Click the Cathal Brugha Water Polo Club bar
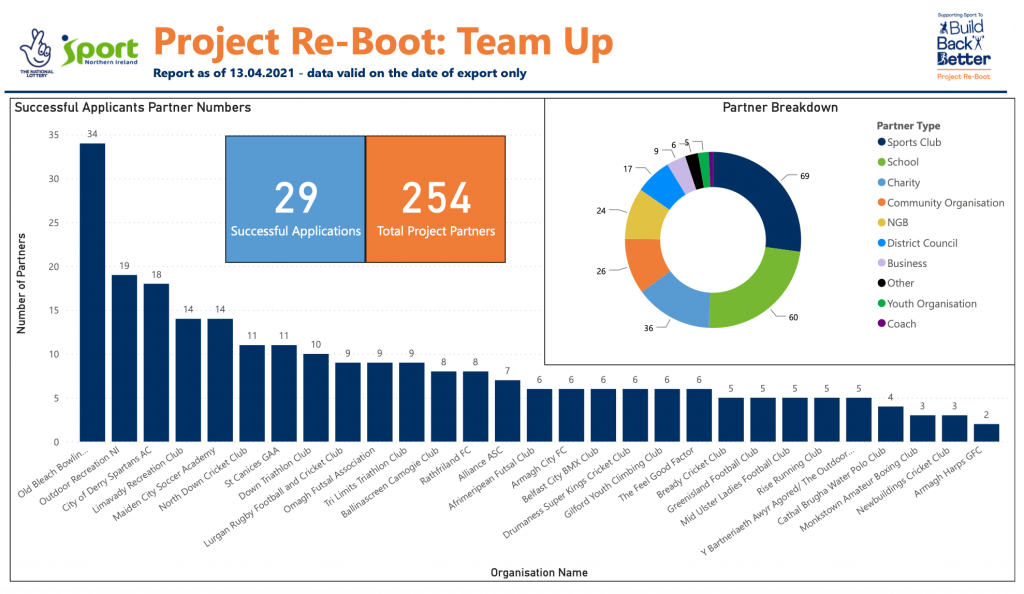The height and width of the screenshot is (594, 1024). click(891, 424)
